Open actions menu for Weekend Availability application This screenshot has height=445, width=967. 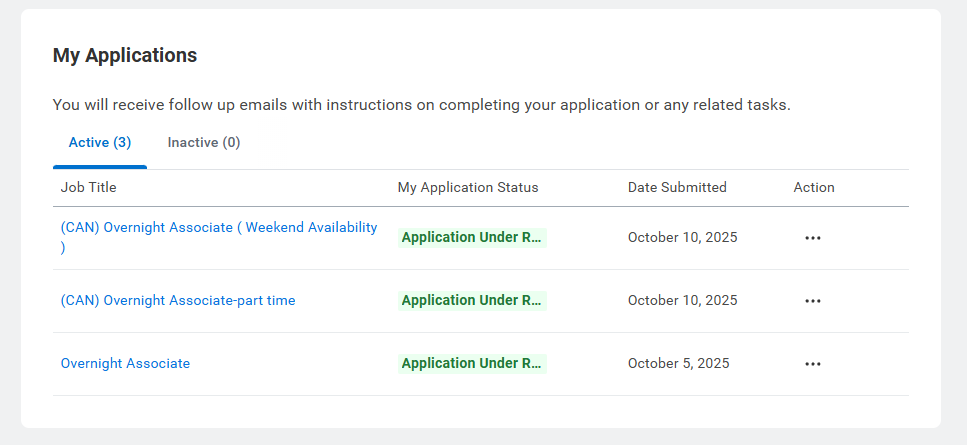tap(813, 238)
